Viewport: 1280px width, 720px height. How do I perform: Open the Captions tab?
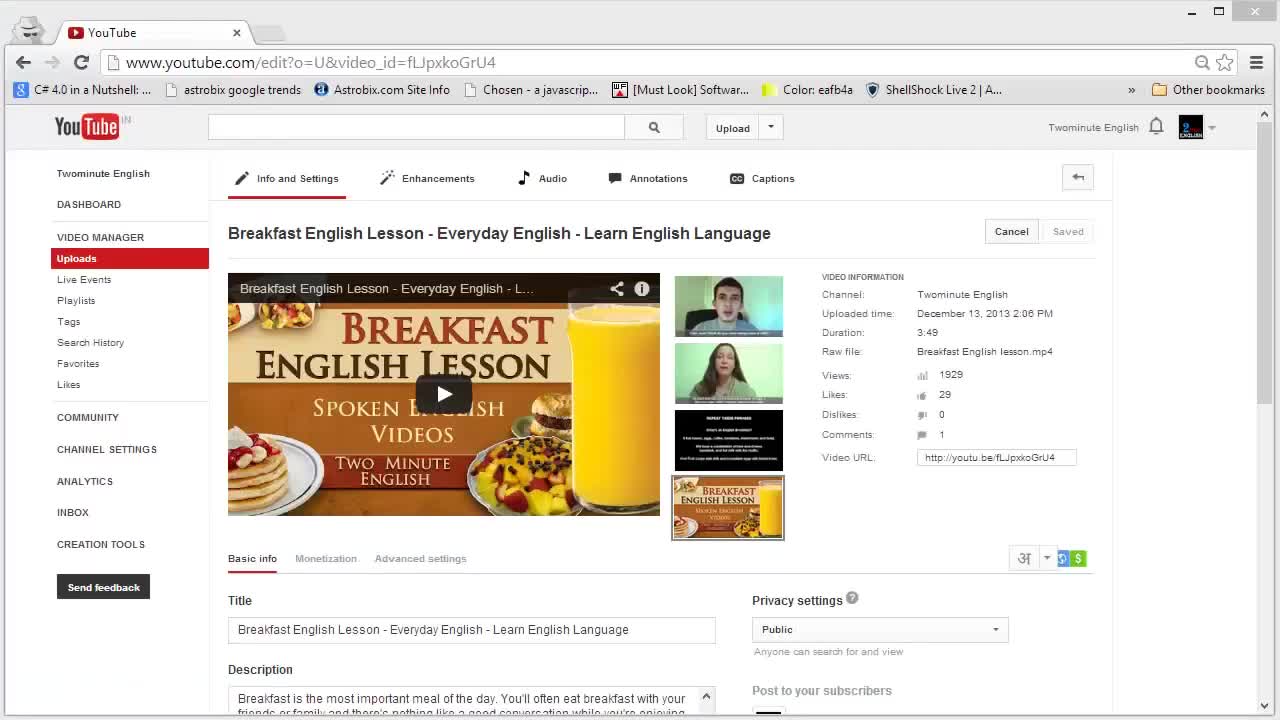click(762, 179)
